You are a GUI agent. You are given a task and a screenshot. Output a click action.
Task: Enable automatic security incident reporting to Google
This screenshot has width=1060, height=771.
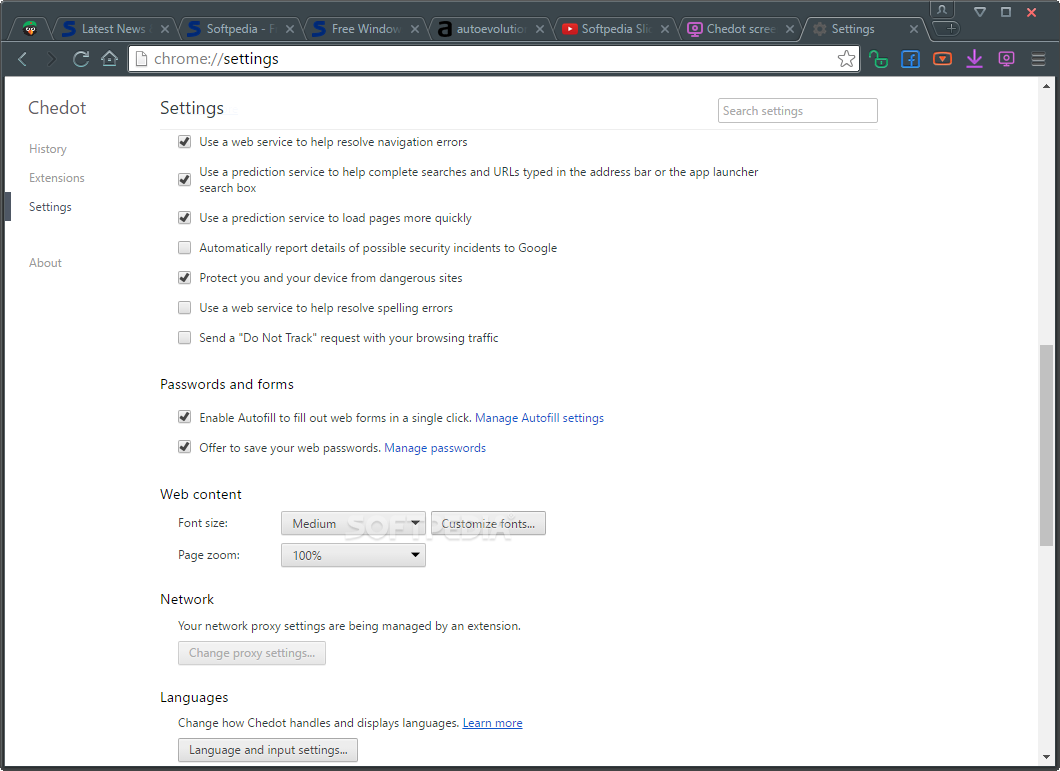[x=184, y=248]
